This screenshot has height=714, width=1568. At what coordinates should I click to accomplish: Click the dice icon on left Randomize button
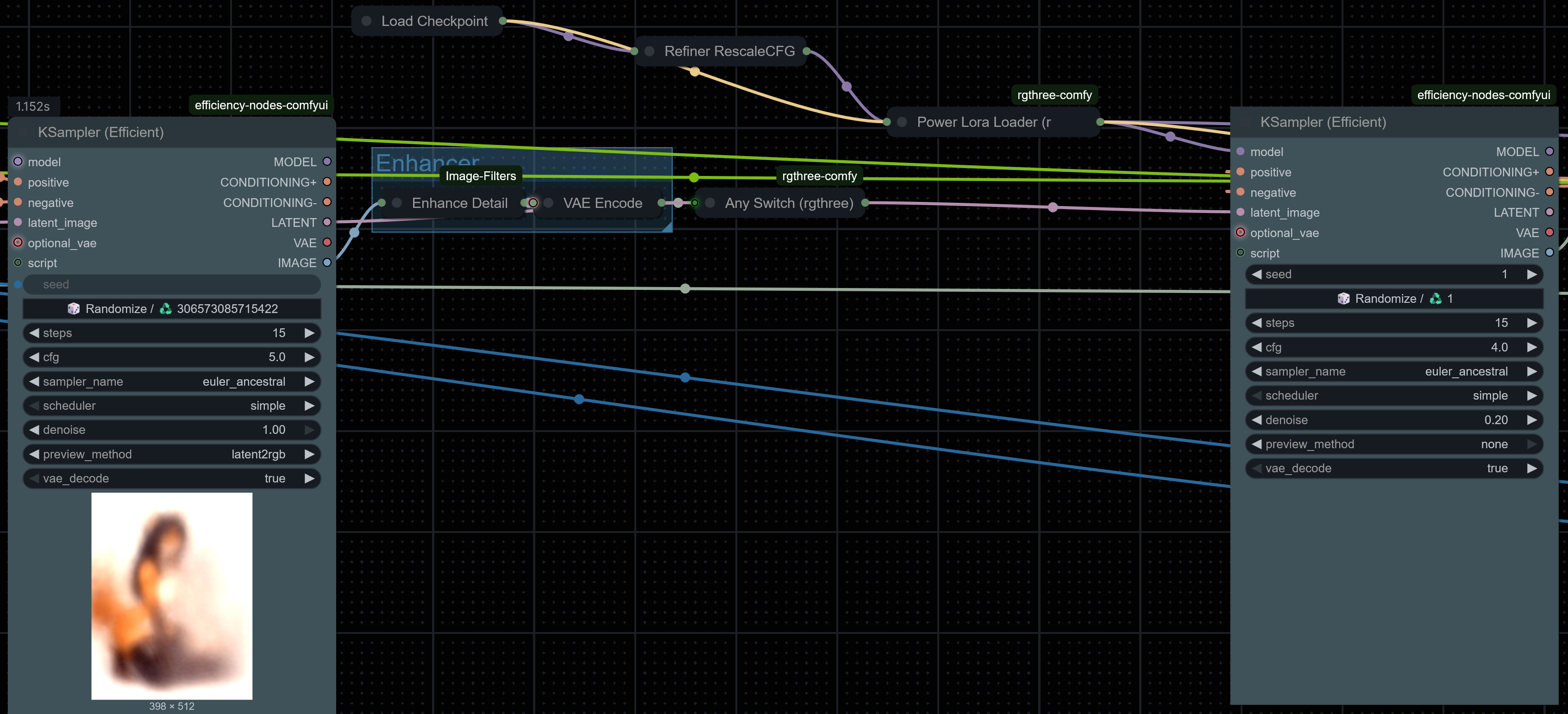click(x=74, y=308)
